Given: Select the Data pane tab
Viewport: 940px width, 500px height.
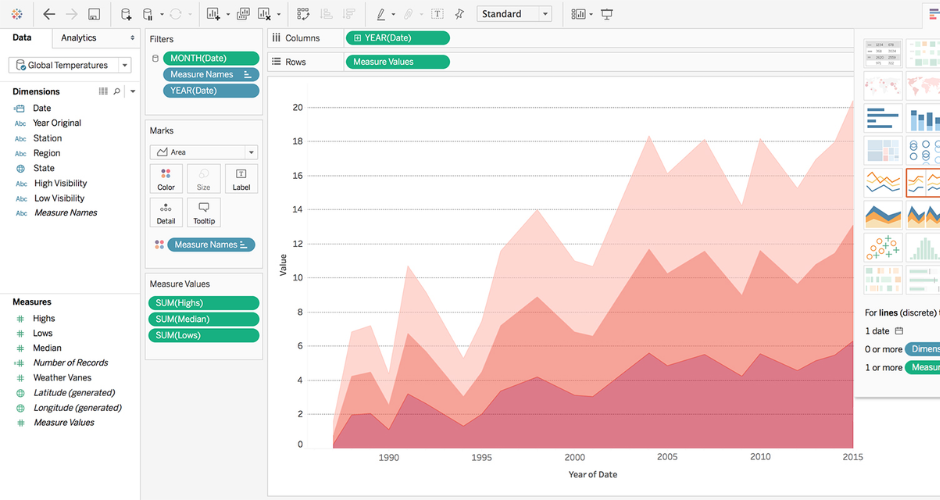Looking at the screenshot, I should tap(22, 38).
